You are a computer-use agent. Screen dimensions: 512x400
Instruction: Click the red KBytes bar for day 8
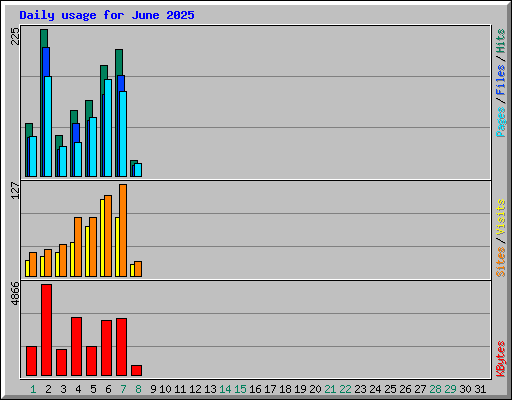coord(137,371)
